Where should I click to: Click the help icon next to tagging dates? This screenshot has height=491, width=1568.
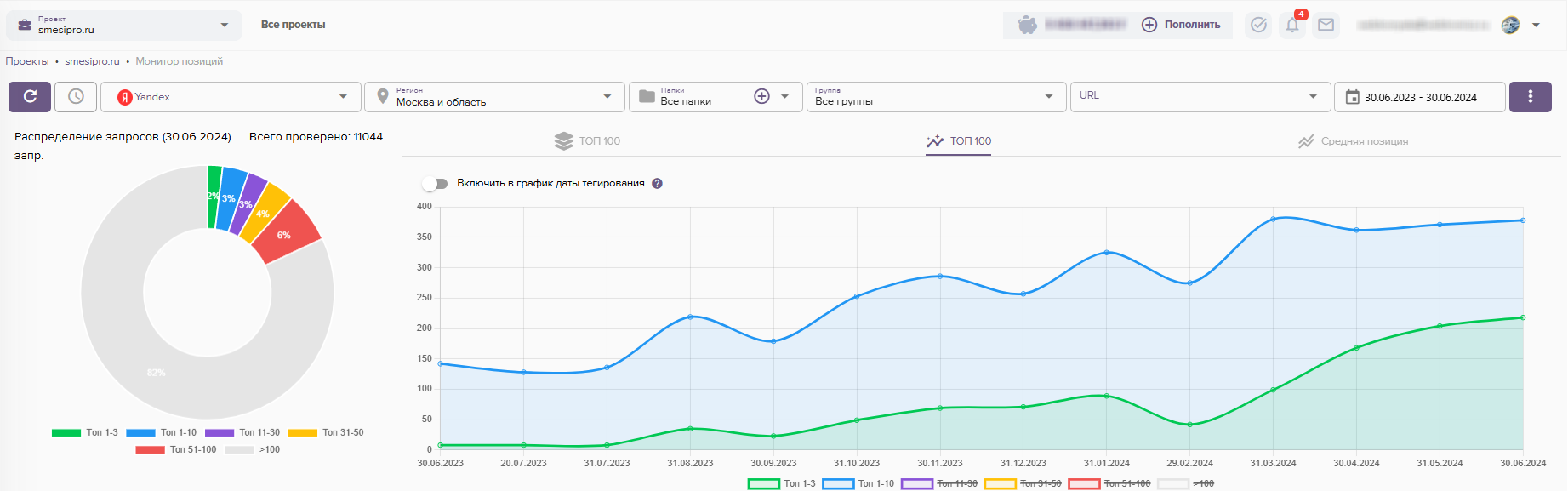point(657,184)
